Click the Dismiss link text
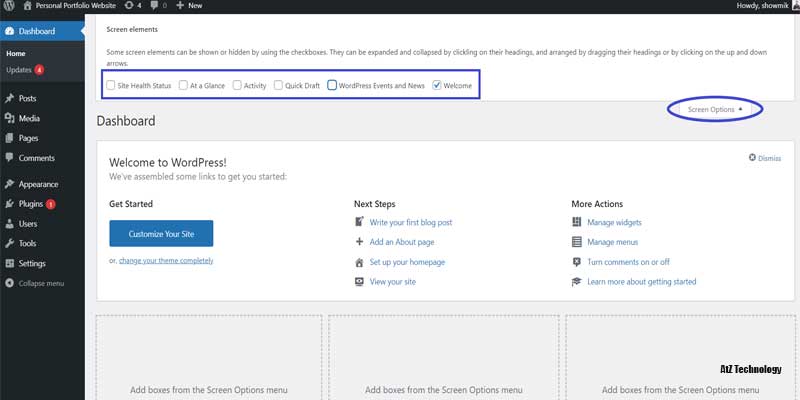This screenshot has height=400, width=800. [x=769, y=158]
